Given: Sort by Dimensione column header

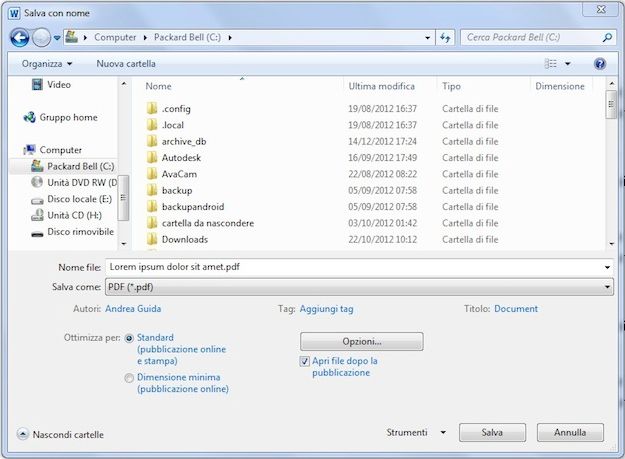Looking at the screenshot, I should 562,86.
